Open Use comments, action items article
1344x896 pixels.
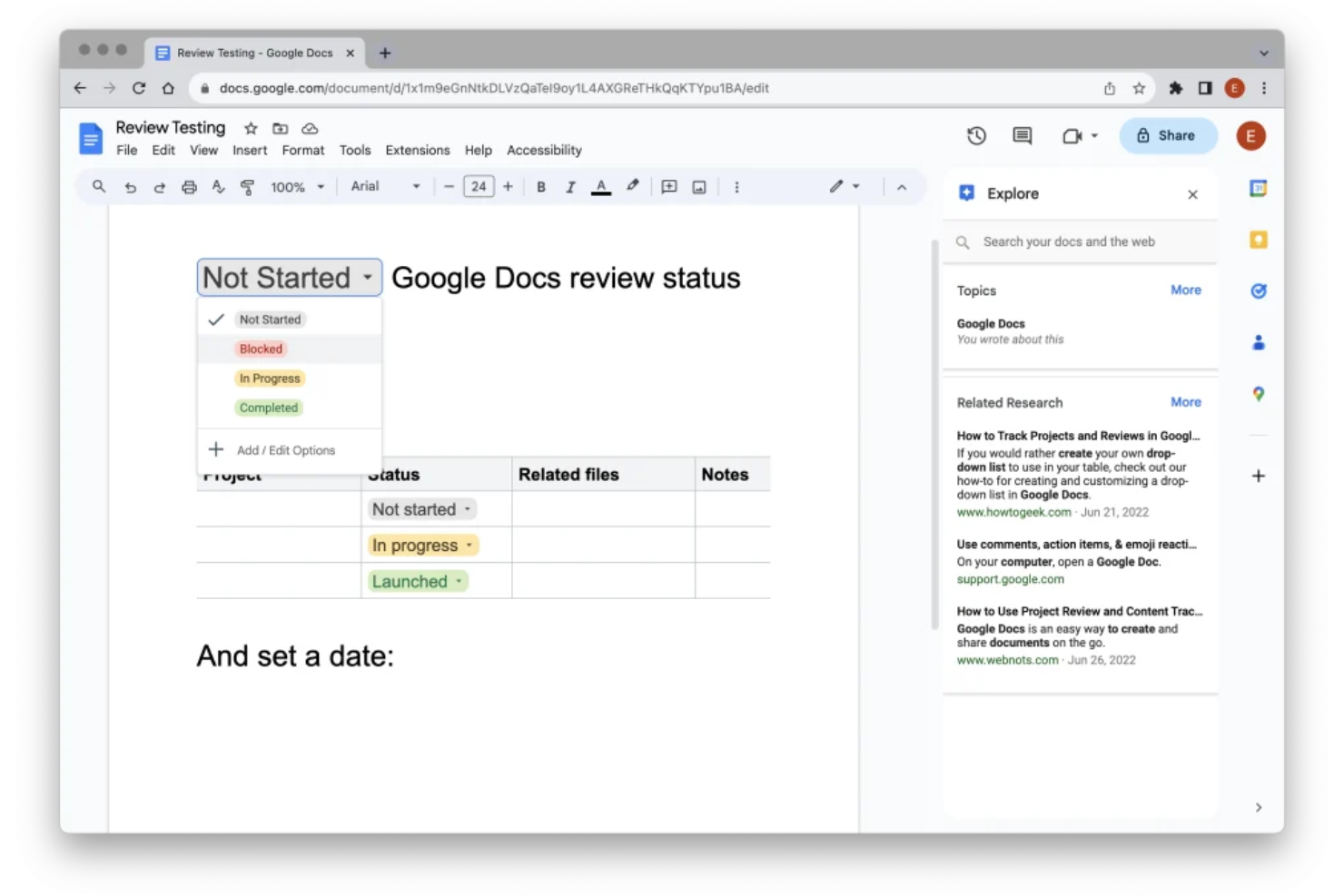pos(1077,545)
